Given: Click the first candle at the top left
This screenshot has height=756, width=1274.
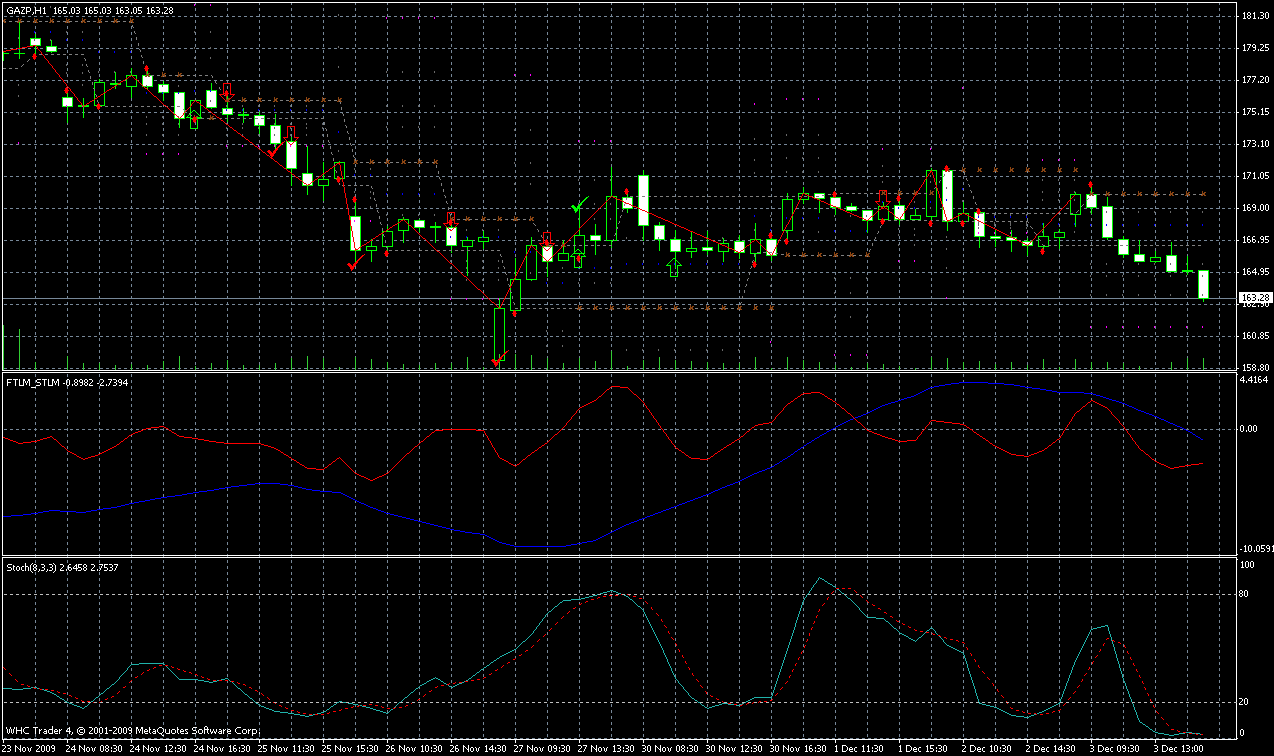Looking at the screenshot, I should [x=35, y=43].
